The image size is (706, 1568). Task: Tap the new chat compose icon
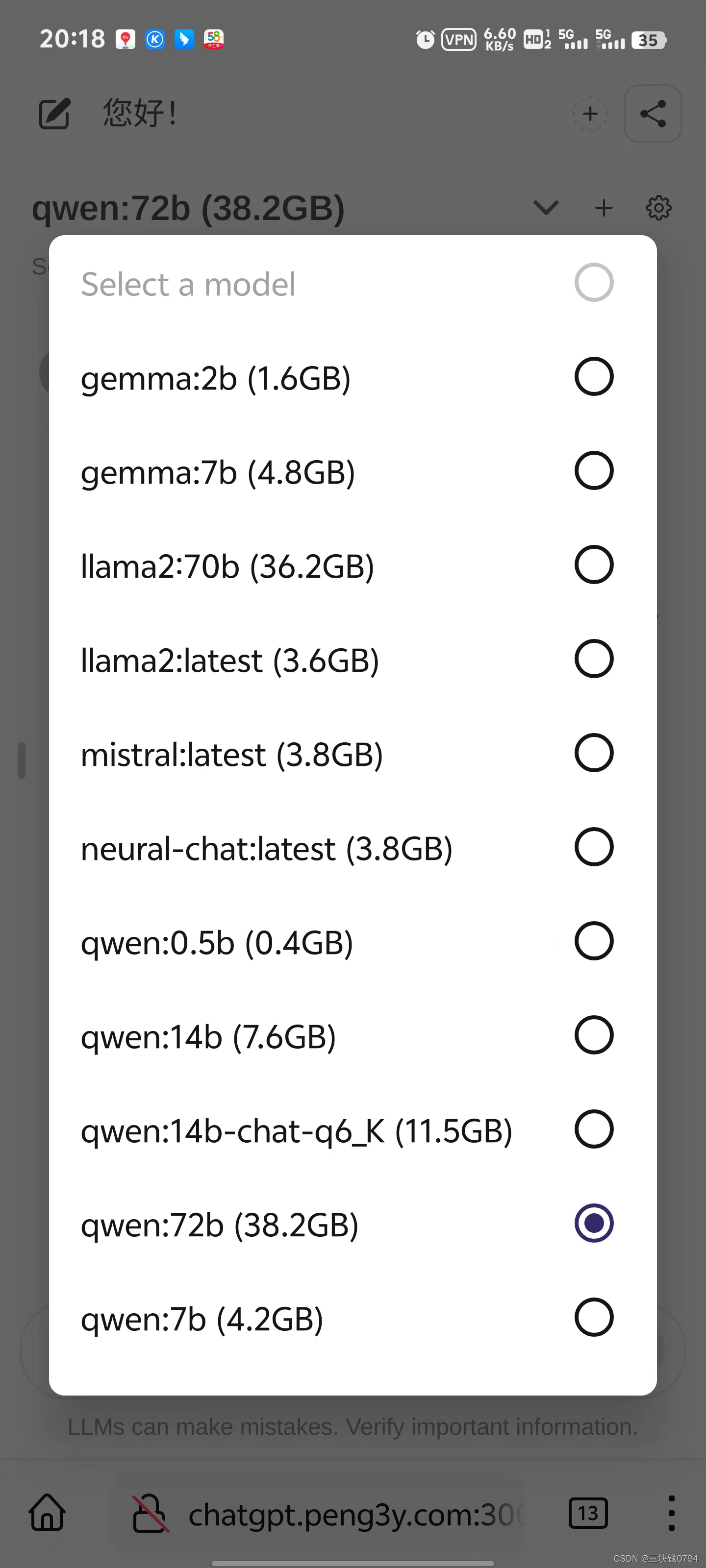[54, 113]
